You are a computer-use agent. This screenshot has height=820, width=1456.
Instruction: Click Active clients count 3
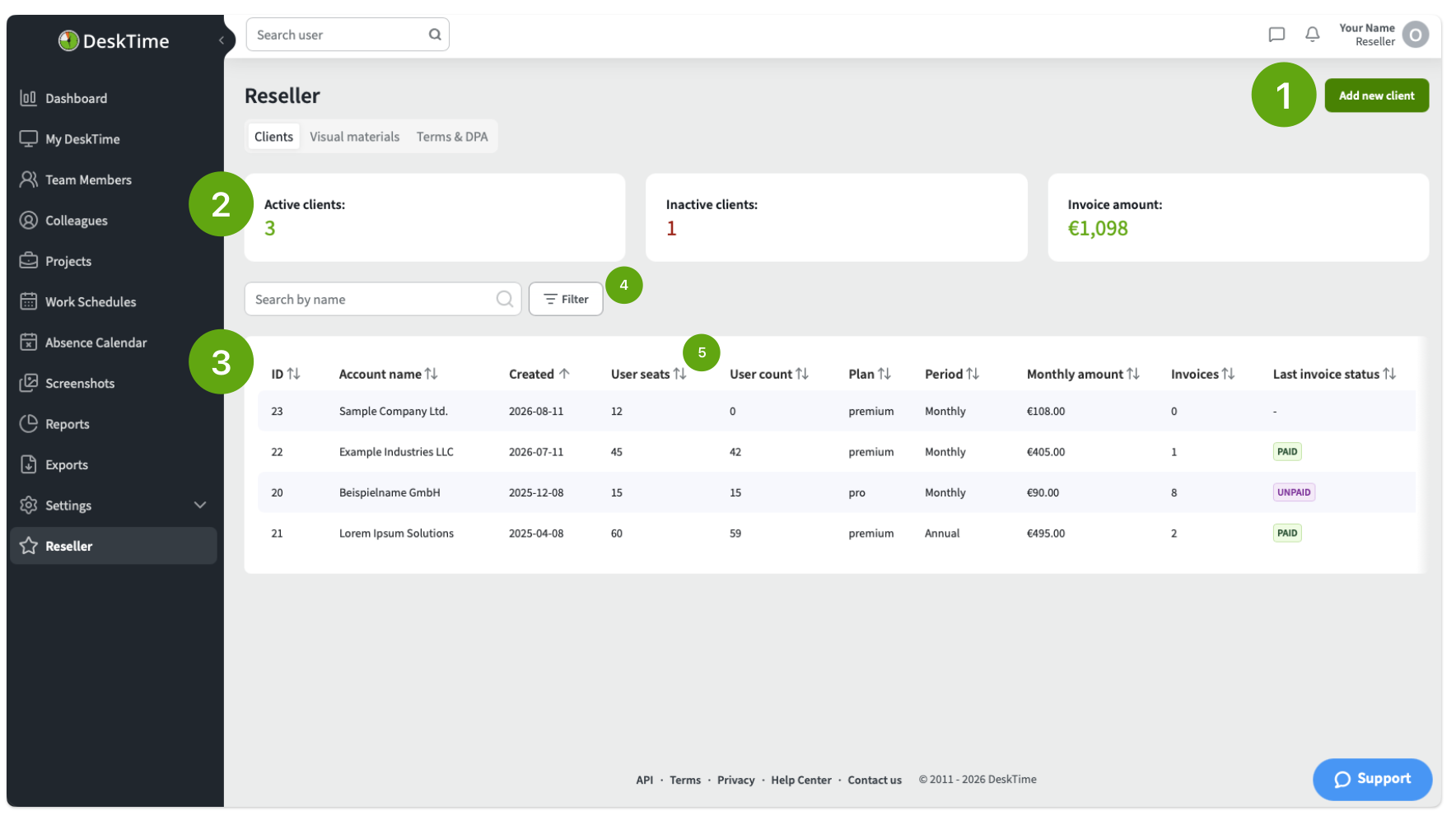269,228
